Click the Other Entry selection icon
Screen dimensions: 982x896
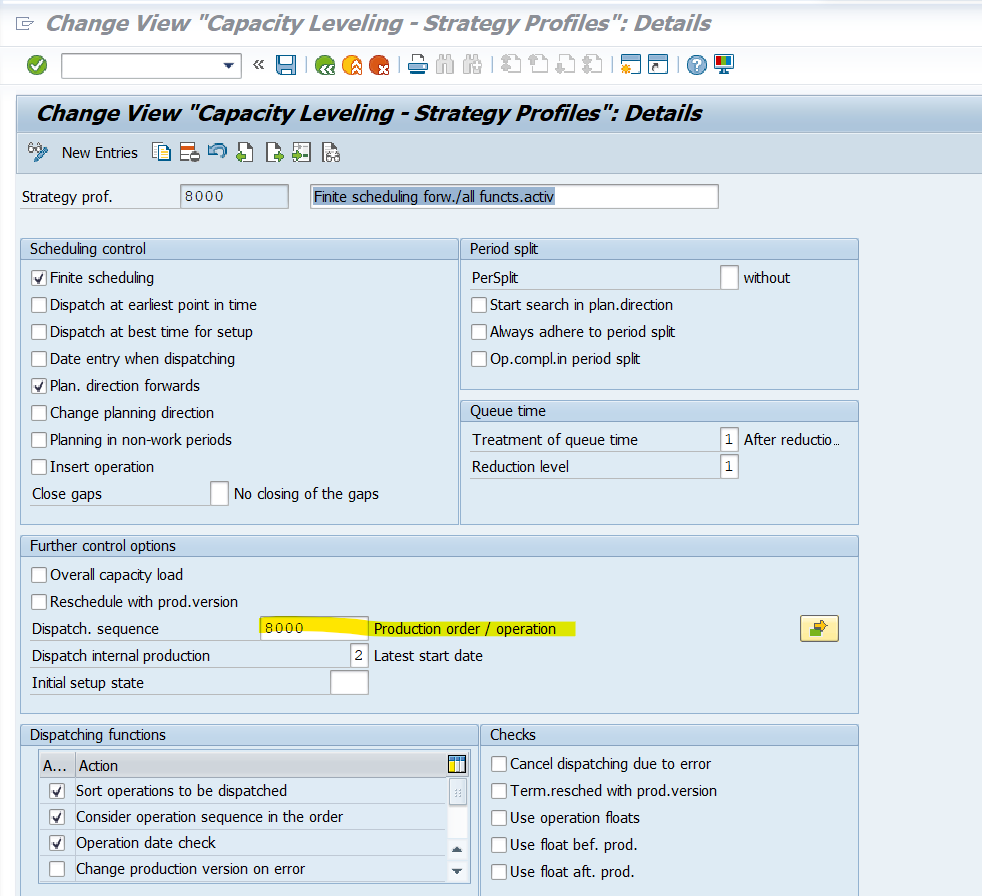[302, 152]
